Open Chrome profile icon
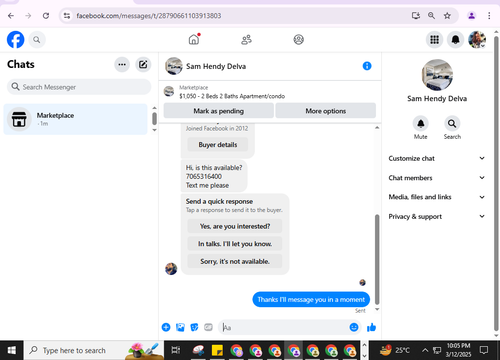The width and height of the screenshot is (500, 360). coord(471,16)
